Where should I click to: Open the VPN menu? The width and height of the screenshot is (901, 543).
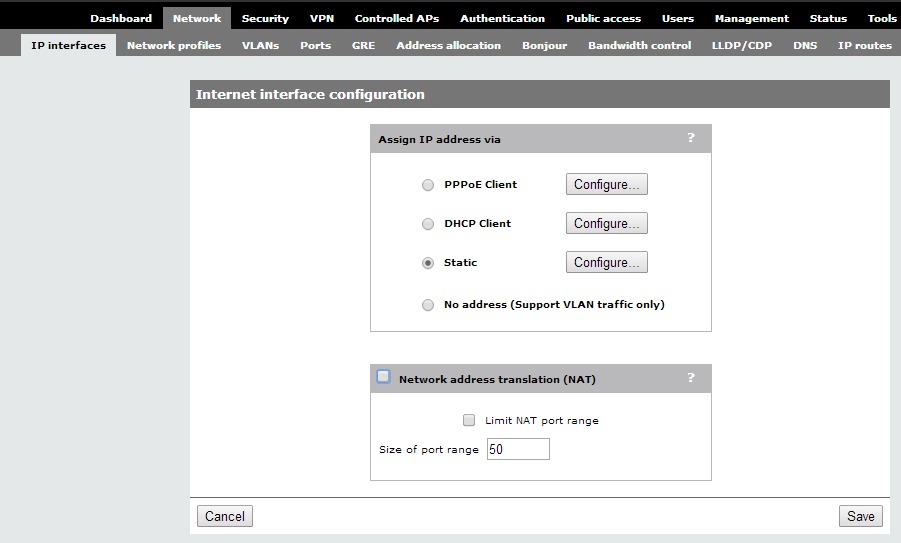[x=322, y=18]
